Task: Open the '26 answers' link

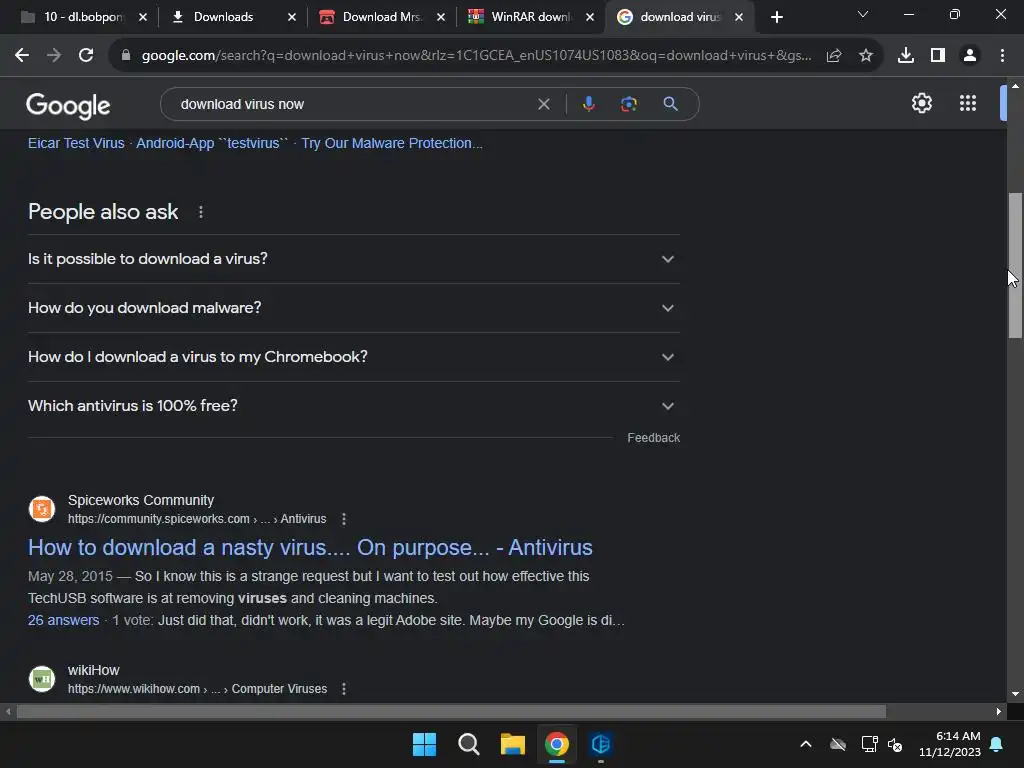Action: click(x=63, y=620)
